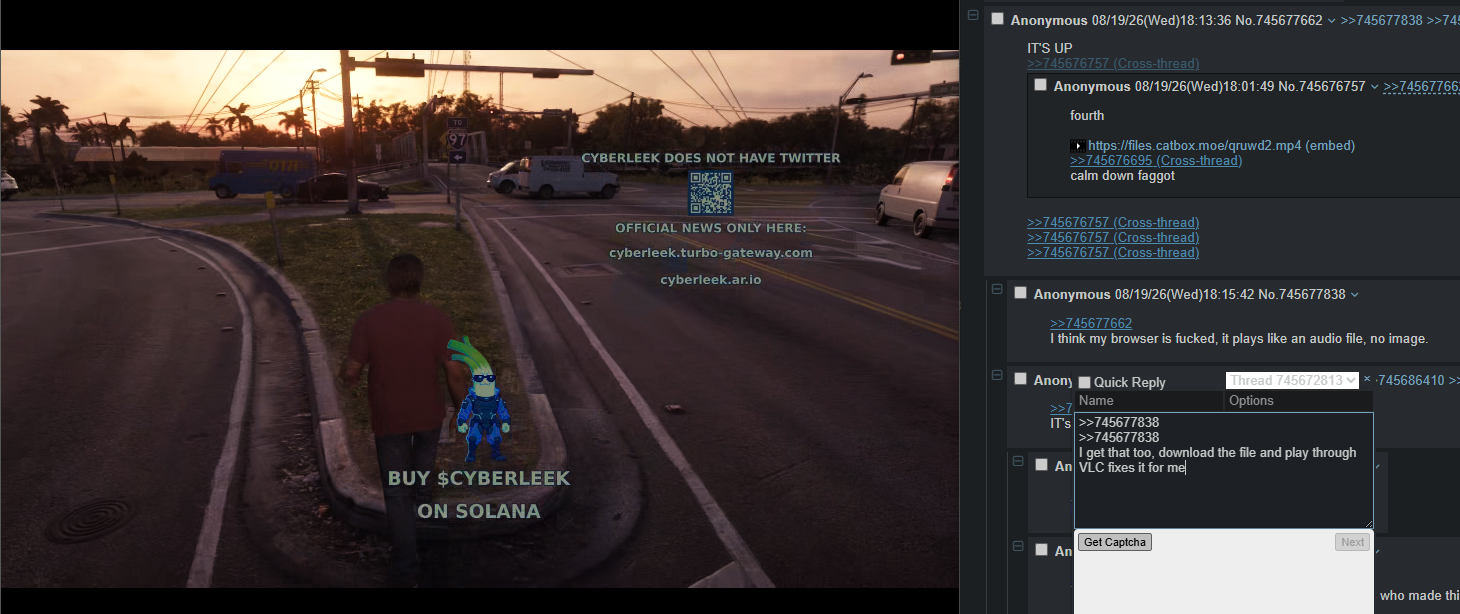Open the >>745677838 backlink in the top post header
The height and width of the screenshot is (614, 1460).
1381,20
